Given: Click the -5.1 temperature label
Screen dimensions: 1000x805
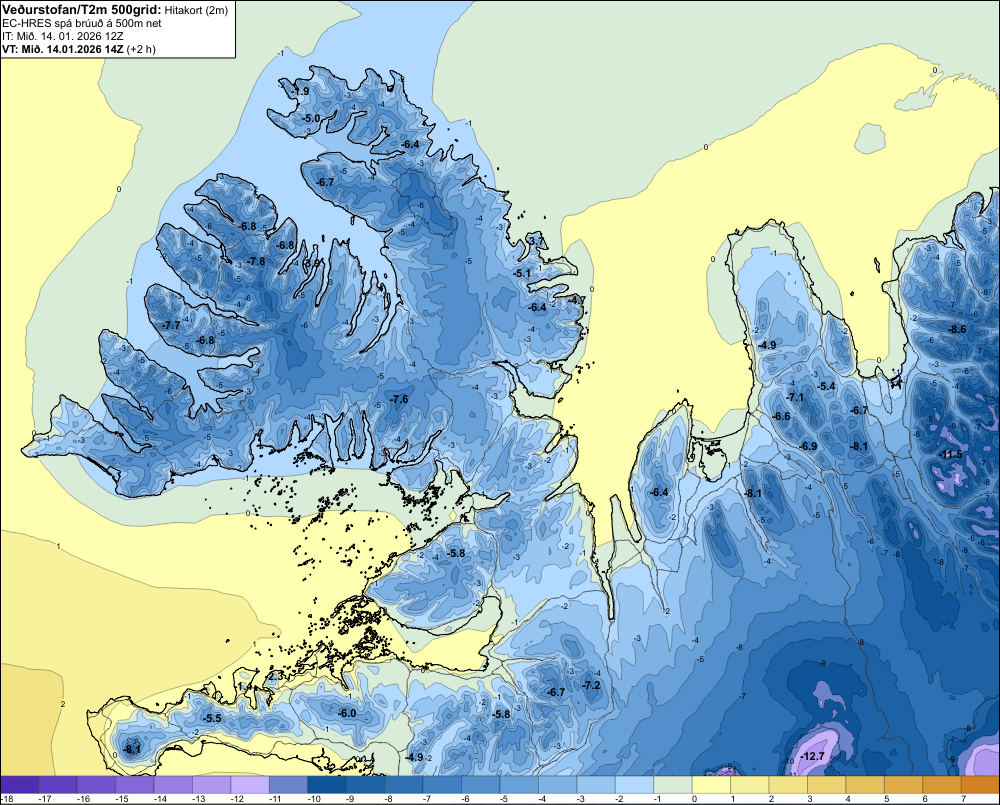Looking at the screenshot, I should (522, 273).
